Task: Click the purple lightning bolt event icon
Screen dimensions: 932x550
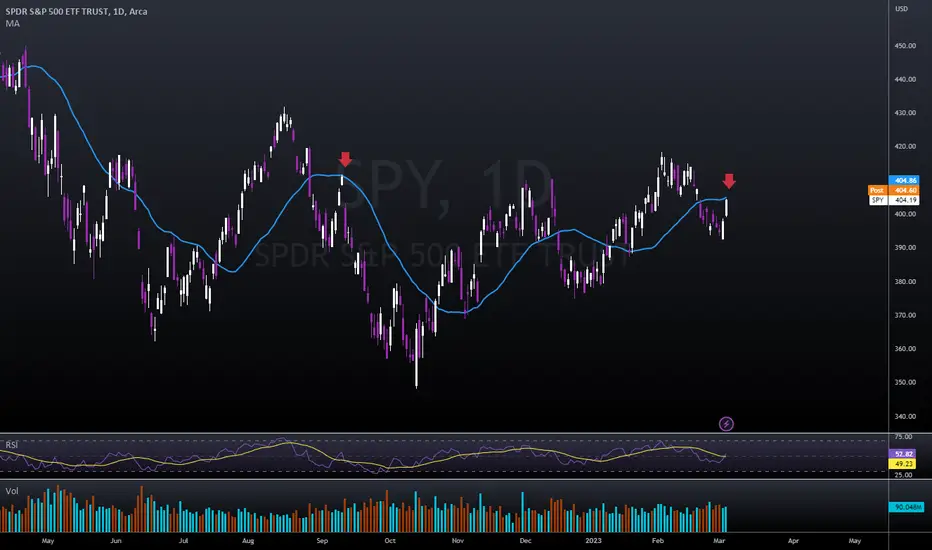Action: tap(726, 424)
